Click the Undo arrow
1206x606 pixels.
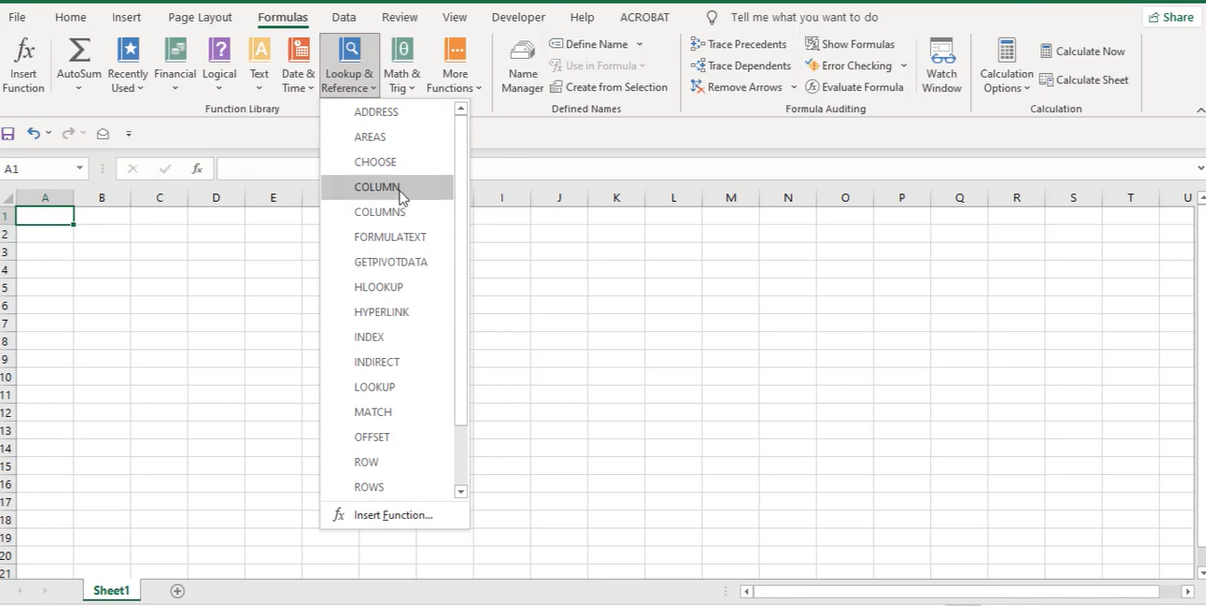pyautogui.click(x=33, y=133)
